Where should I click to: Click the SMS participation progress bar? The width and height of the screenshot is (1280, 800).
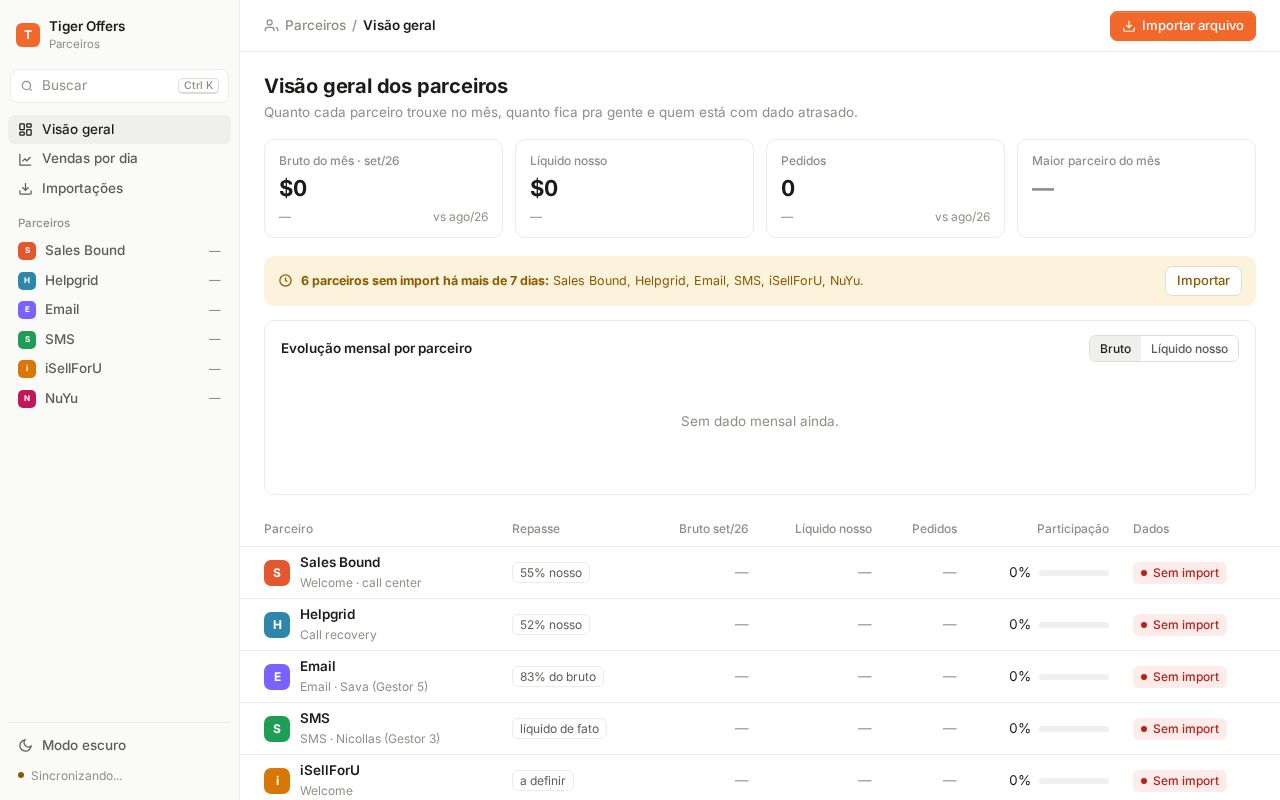tap(1074, 729)
